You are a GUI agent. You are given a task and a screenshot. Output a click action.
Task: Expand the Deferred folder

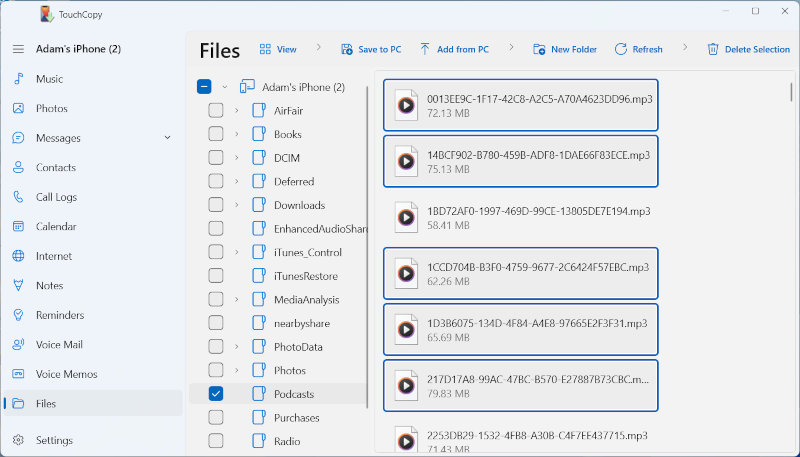pos(237,181)
